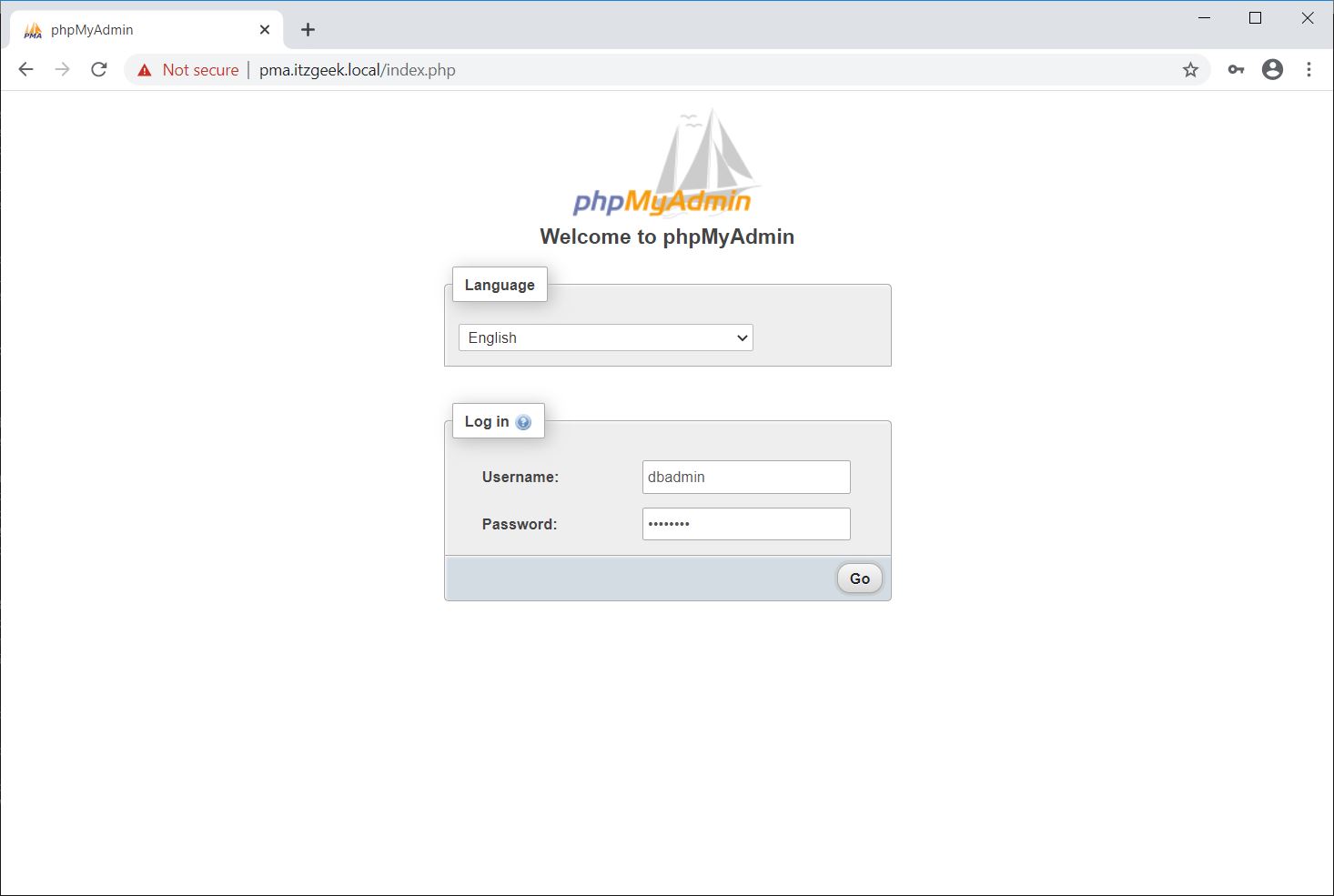The image size is (1334, 896).
Task: Click the Log in help question icon
Action: (x=523, y=422)
